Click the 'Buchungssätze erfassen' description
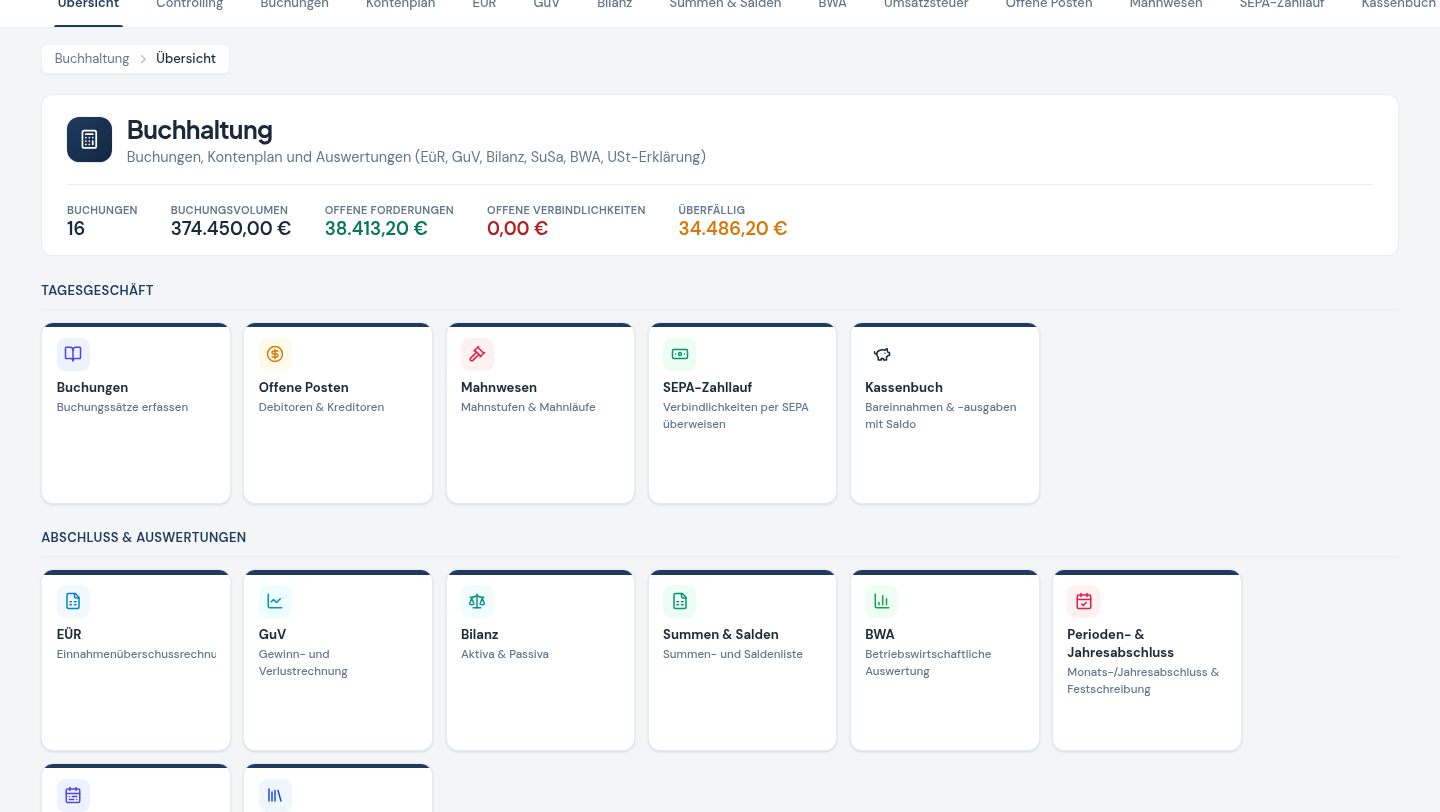1440x812 pixels. pyautogui.click(x=122, y=407)
